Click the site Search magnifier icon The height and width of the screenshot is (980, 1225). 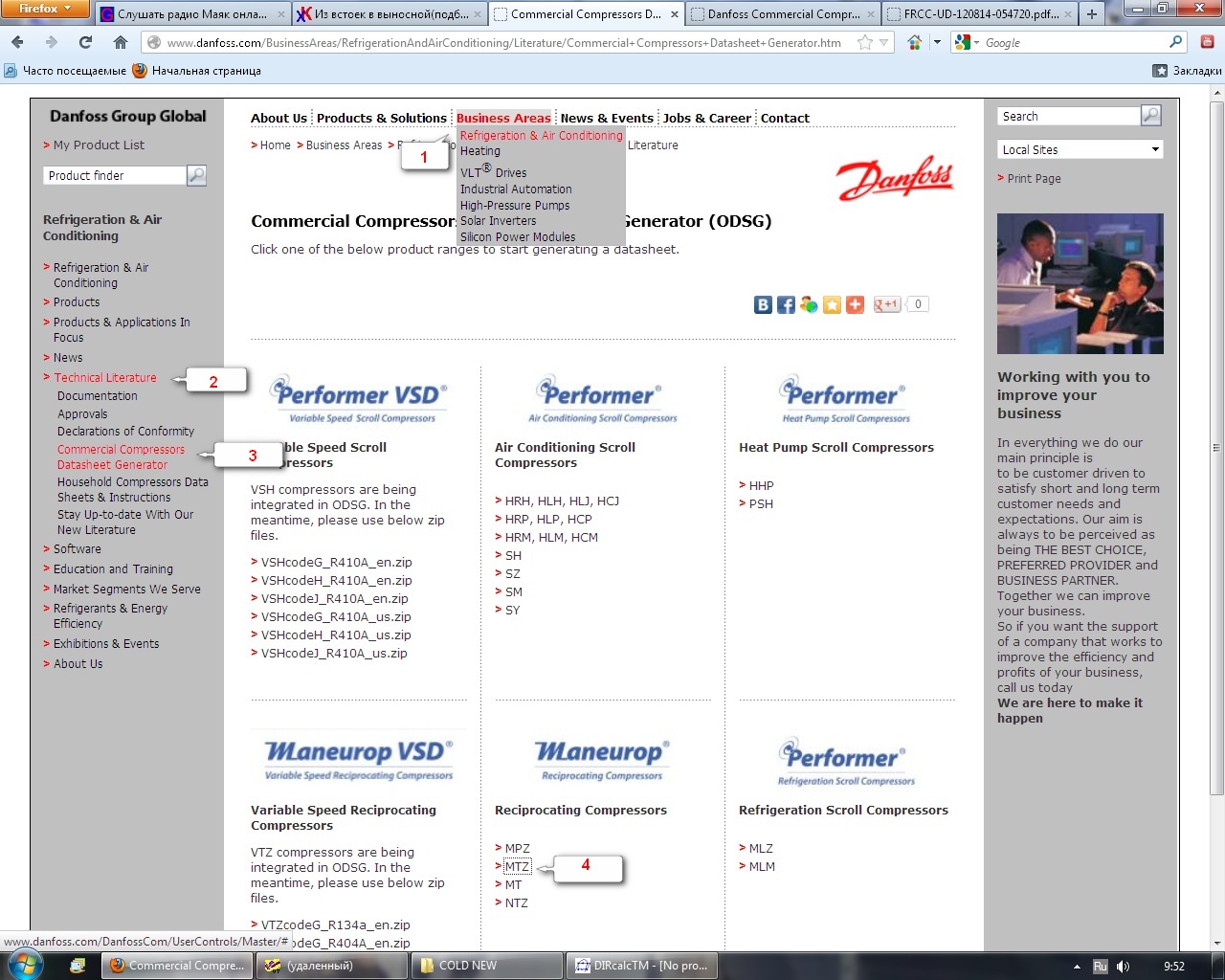(1151, 116)
